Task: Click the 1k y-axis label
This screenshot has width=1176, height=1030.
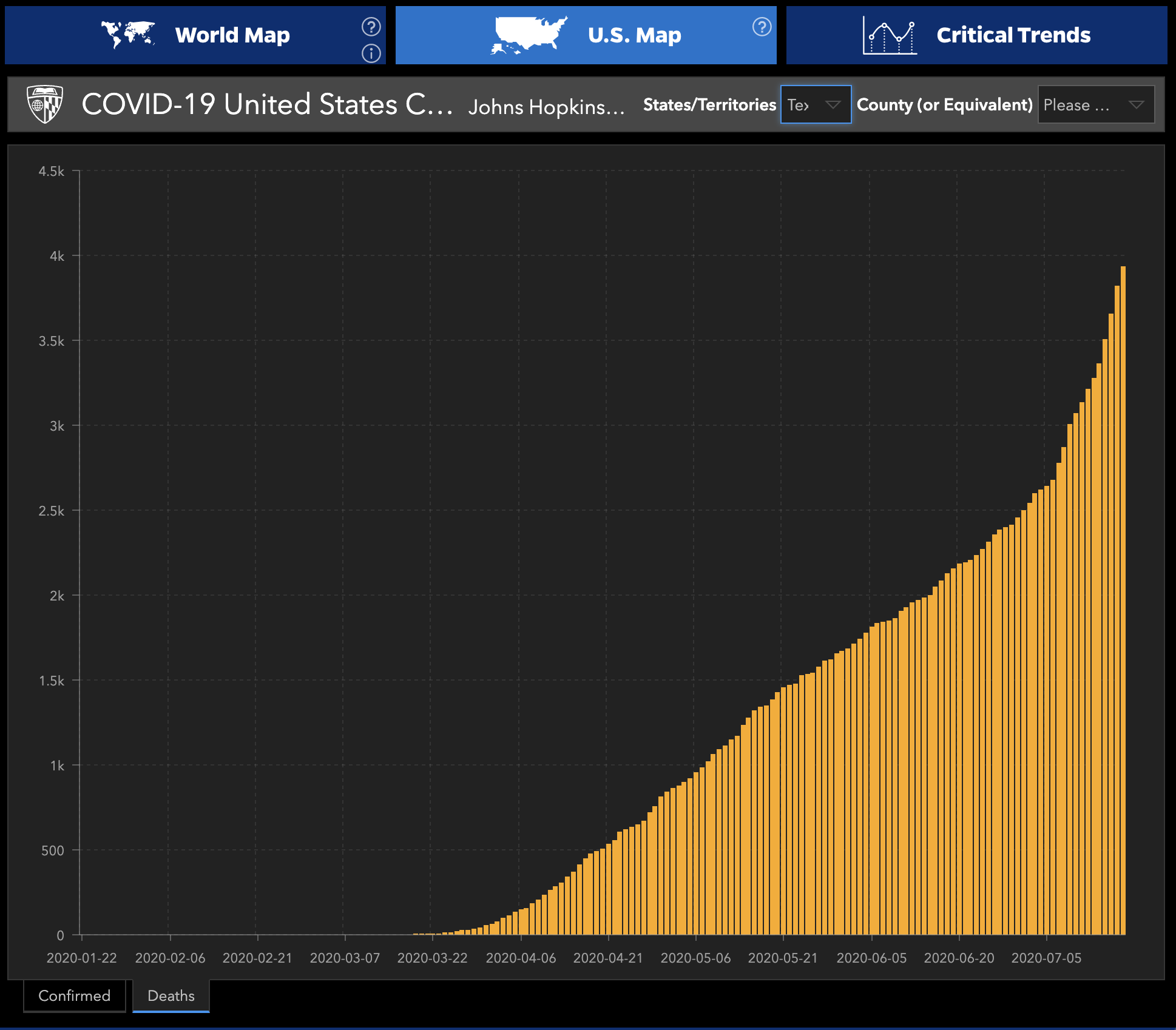Action: pyautogui.click(x=57, y=766)
